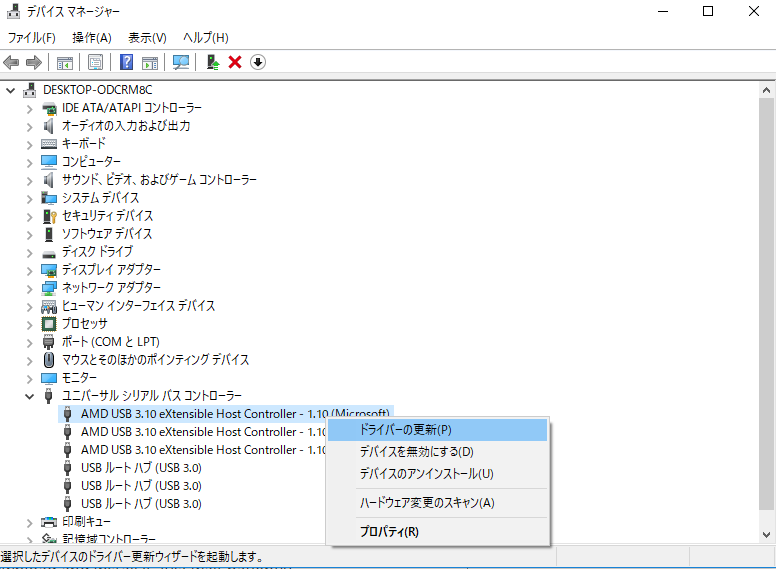Toggle the action pane toolbar icon
776x569 pixels.
tap(149, 62)
